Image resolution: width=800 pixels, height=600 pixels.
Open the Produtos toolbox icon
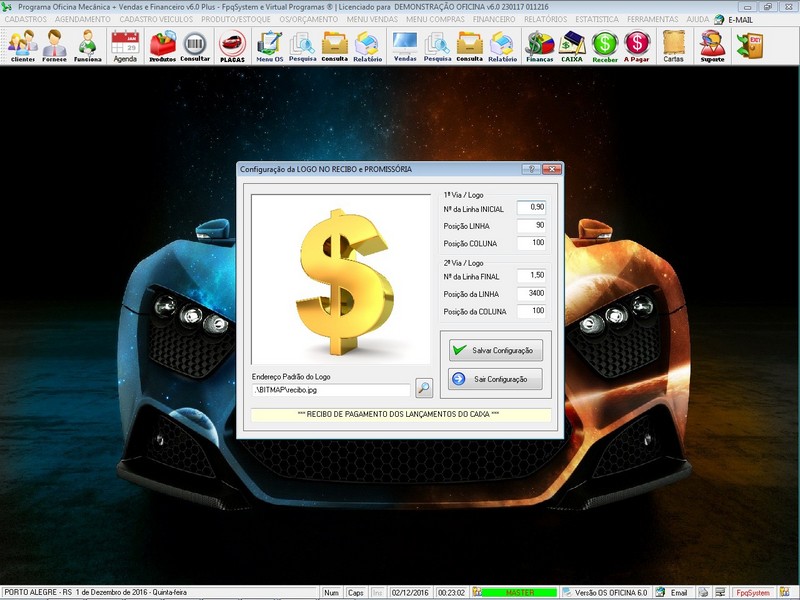click(x=162, y=46)
